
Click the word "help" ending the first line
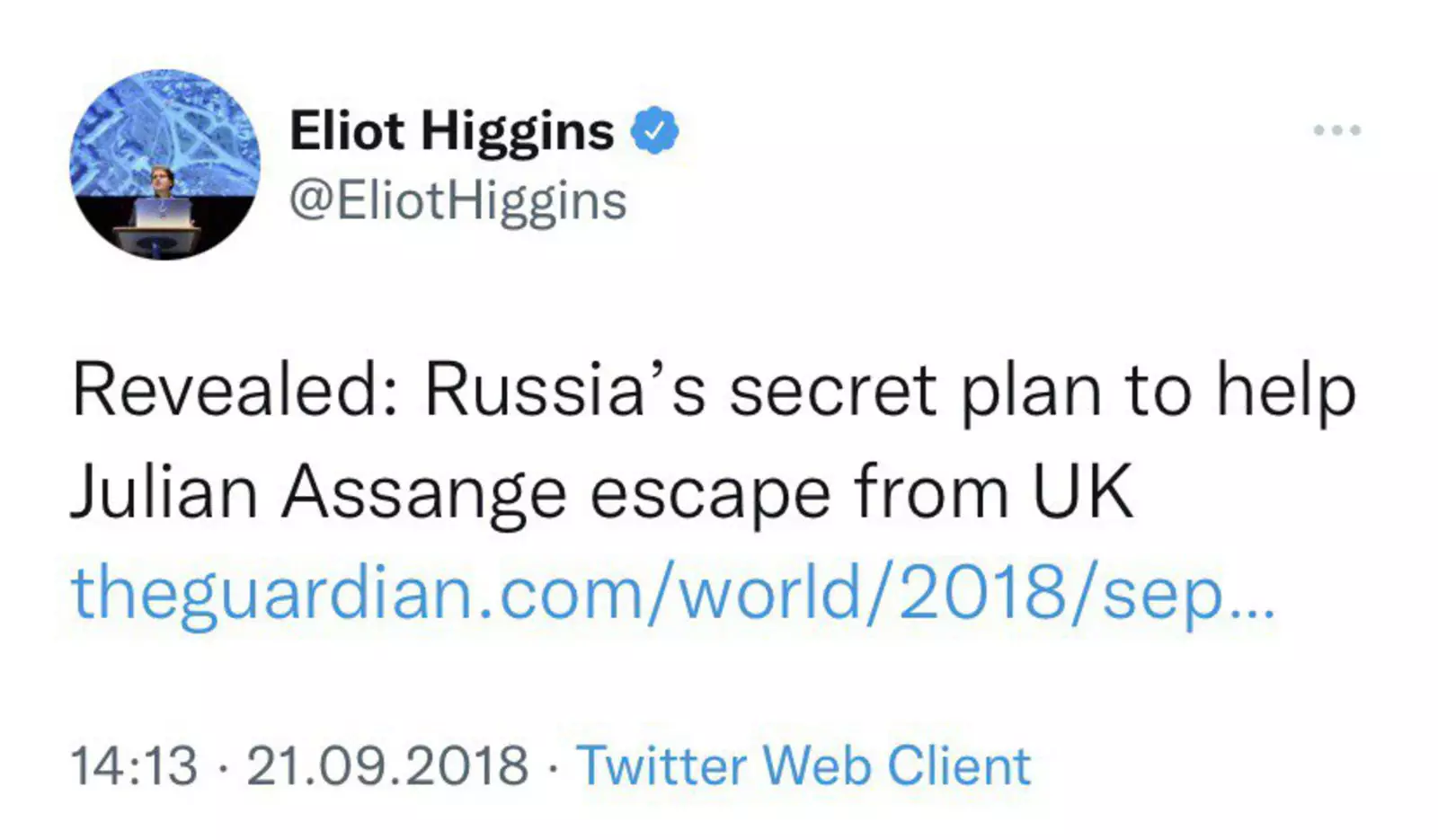point(1286,392)
